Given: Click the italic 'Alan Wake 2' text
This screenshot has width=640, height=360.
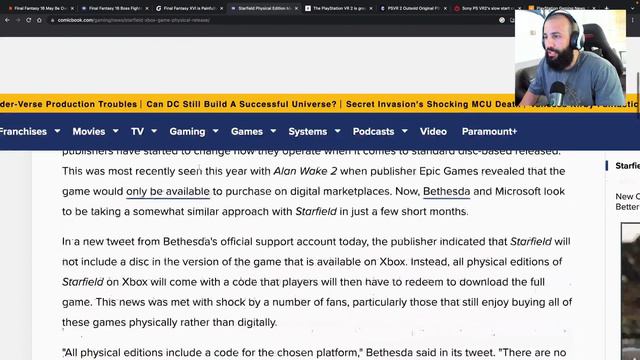Looking at the screenshot, I should click(x=305, y=171).
